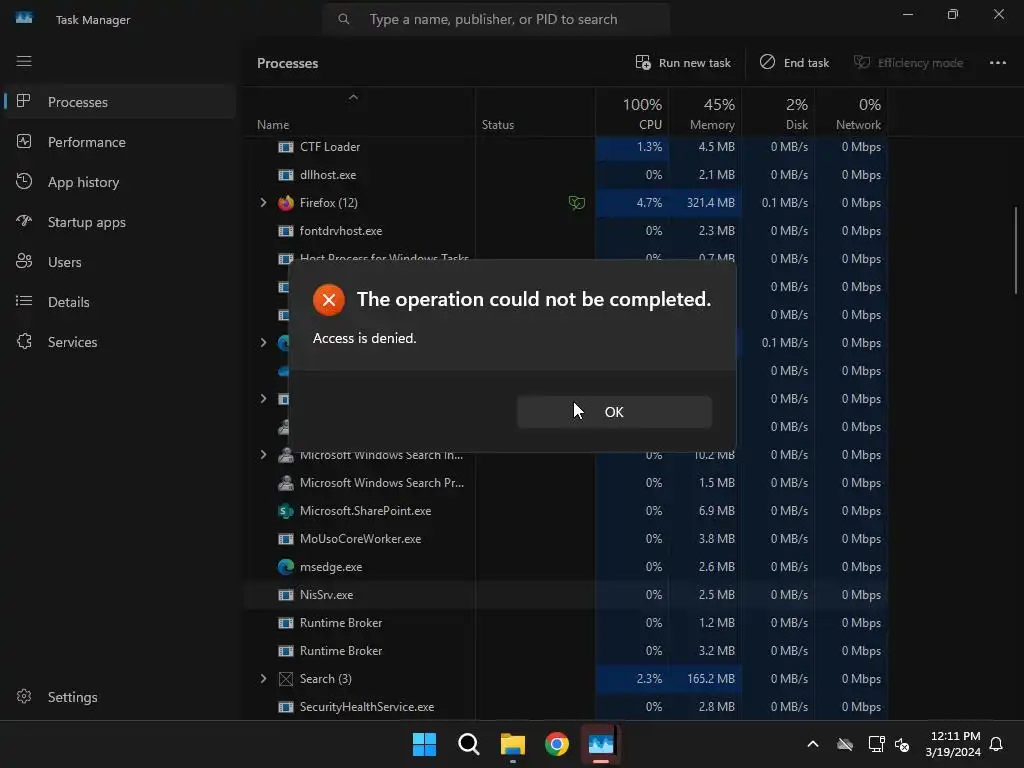Select Microsoft Windows Search Pr... process
The width and height of the screenshot is (1024, 768).
pyautogui.click(x=566, y=483)
